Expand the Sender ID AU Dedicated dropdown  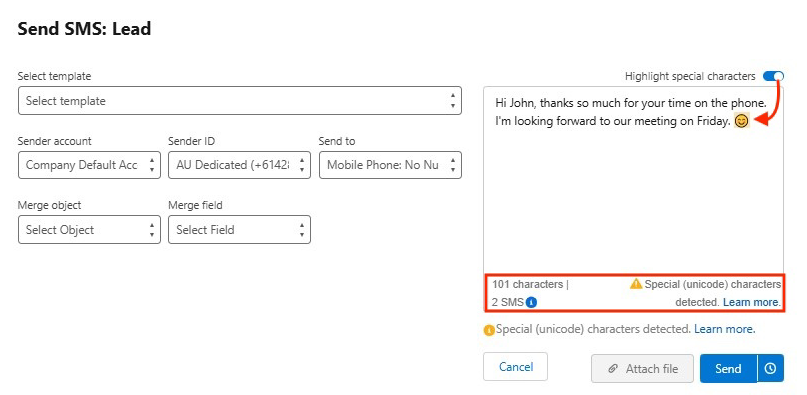239,165
